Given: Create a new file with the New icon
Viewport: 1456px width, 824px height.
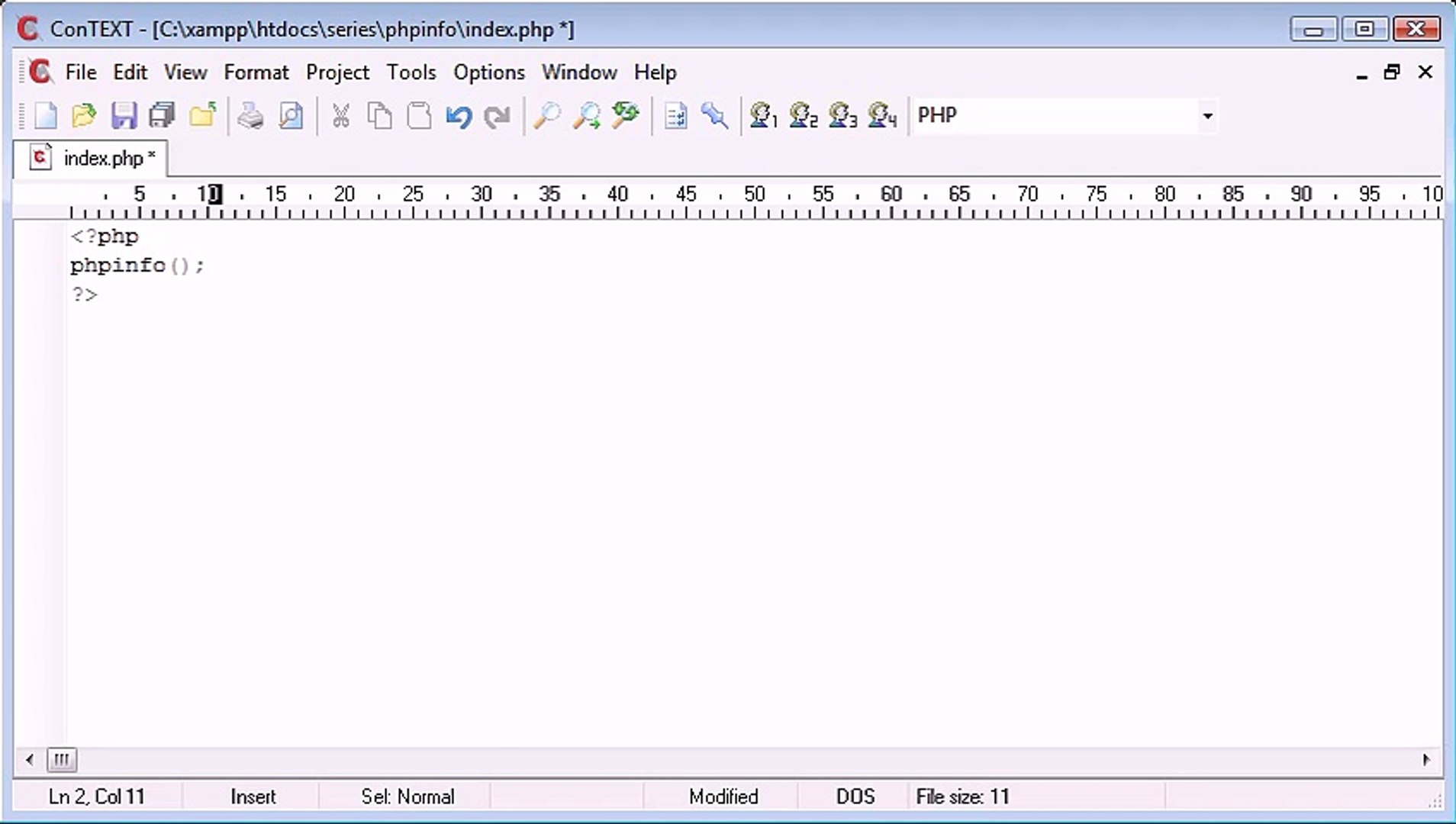Looking at the screenshot, I should coord(45,116).
